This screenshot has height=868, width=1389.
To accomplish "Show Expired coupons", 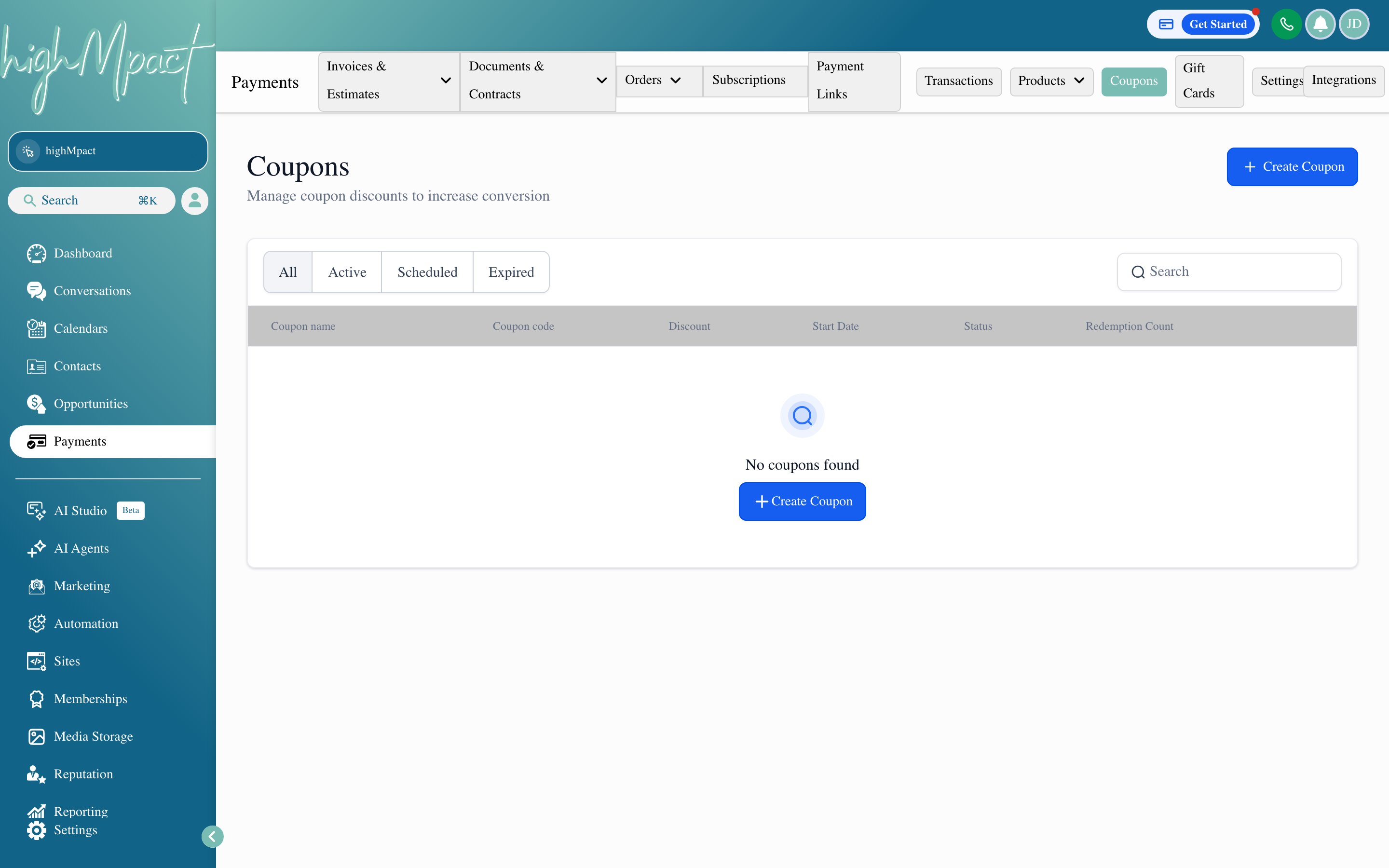I will click(511, 272).
